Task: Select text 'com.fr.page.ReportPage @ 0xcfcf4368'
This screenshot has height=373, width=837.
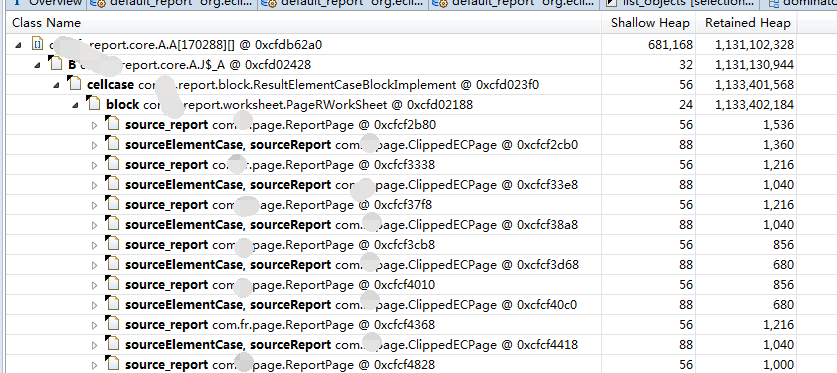Action: click(x=323, y=324)
